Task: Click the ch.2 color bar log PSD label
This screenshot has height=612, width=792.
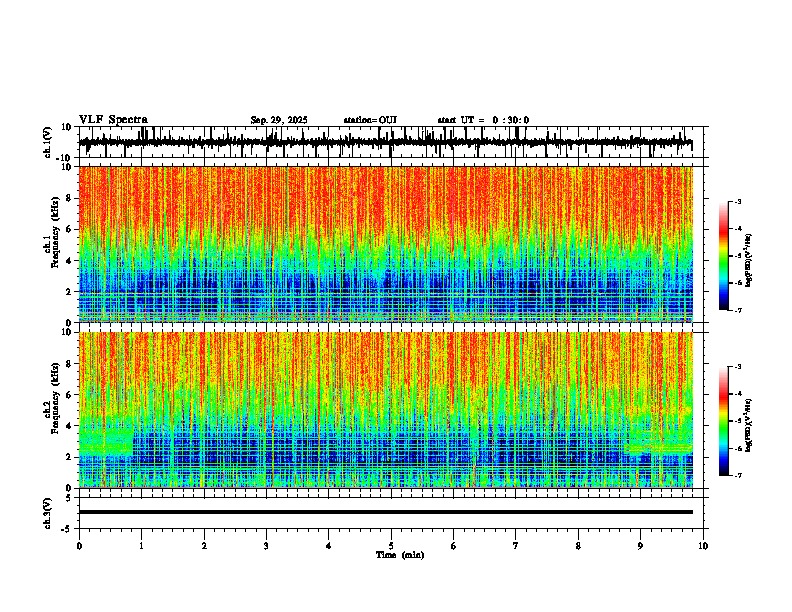Action: pyautogui.click(x=749, y=426)
